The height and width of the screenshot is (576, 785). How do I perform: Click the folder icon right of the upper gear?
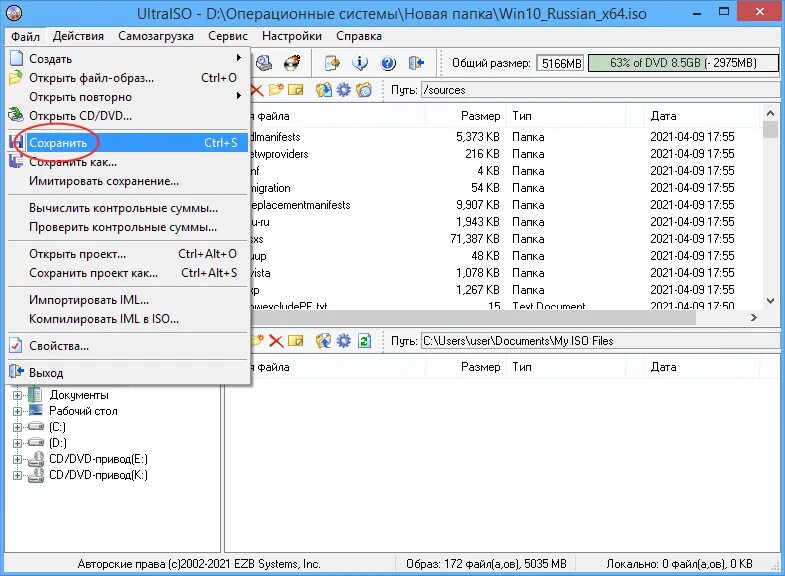[363, 90]
